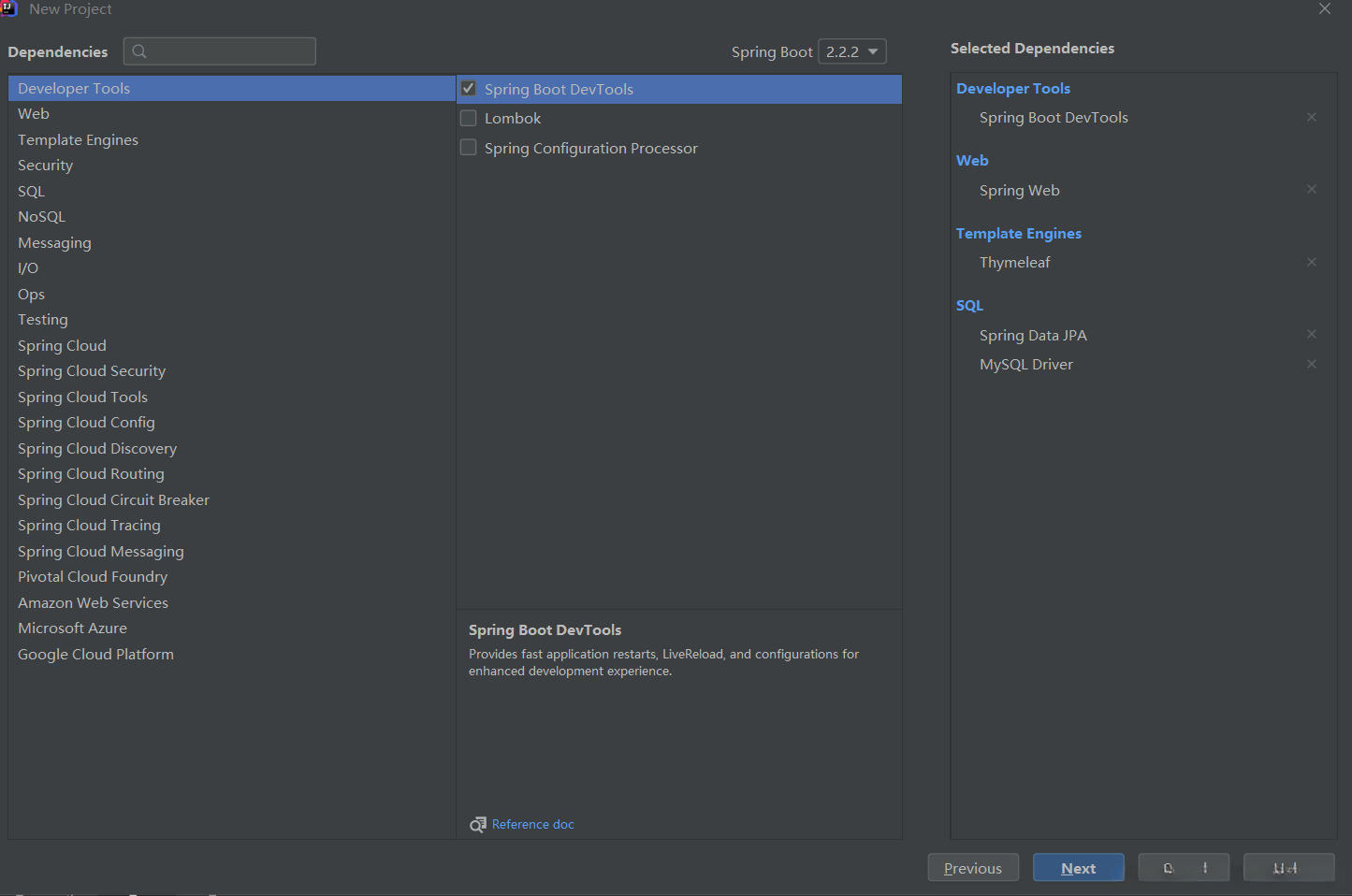Uncheck the Spring Boot DevTools checkbox
Screen dimensions: 1352x896
click(x=469, y=89)
